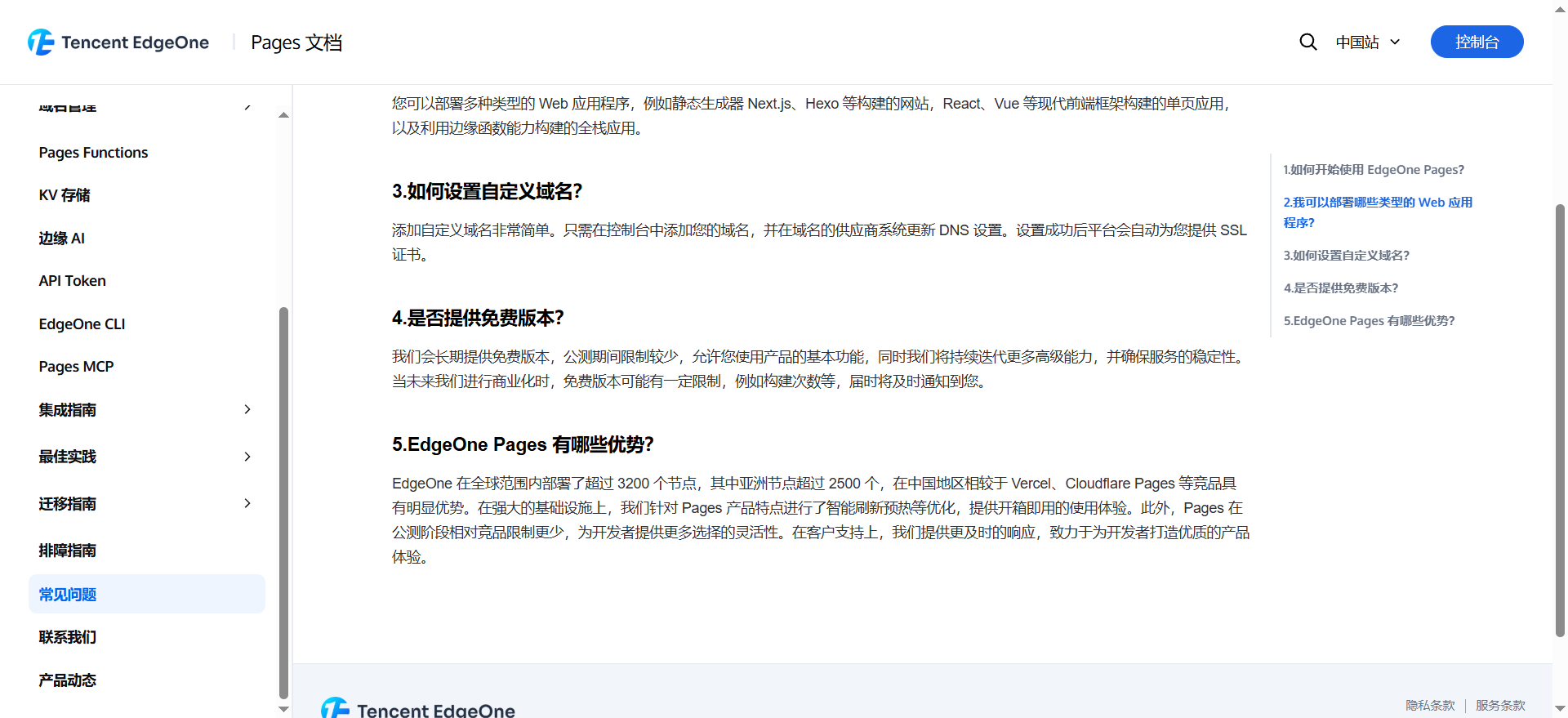Jump to TOC item 4.是否提供免费版本?
This screenshot has width=1568, height=718.
point(1341,288)
